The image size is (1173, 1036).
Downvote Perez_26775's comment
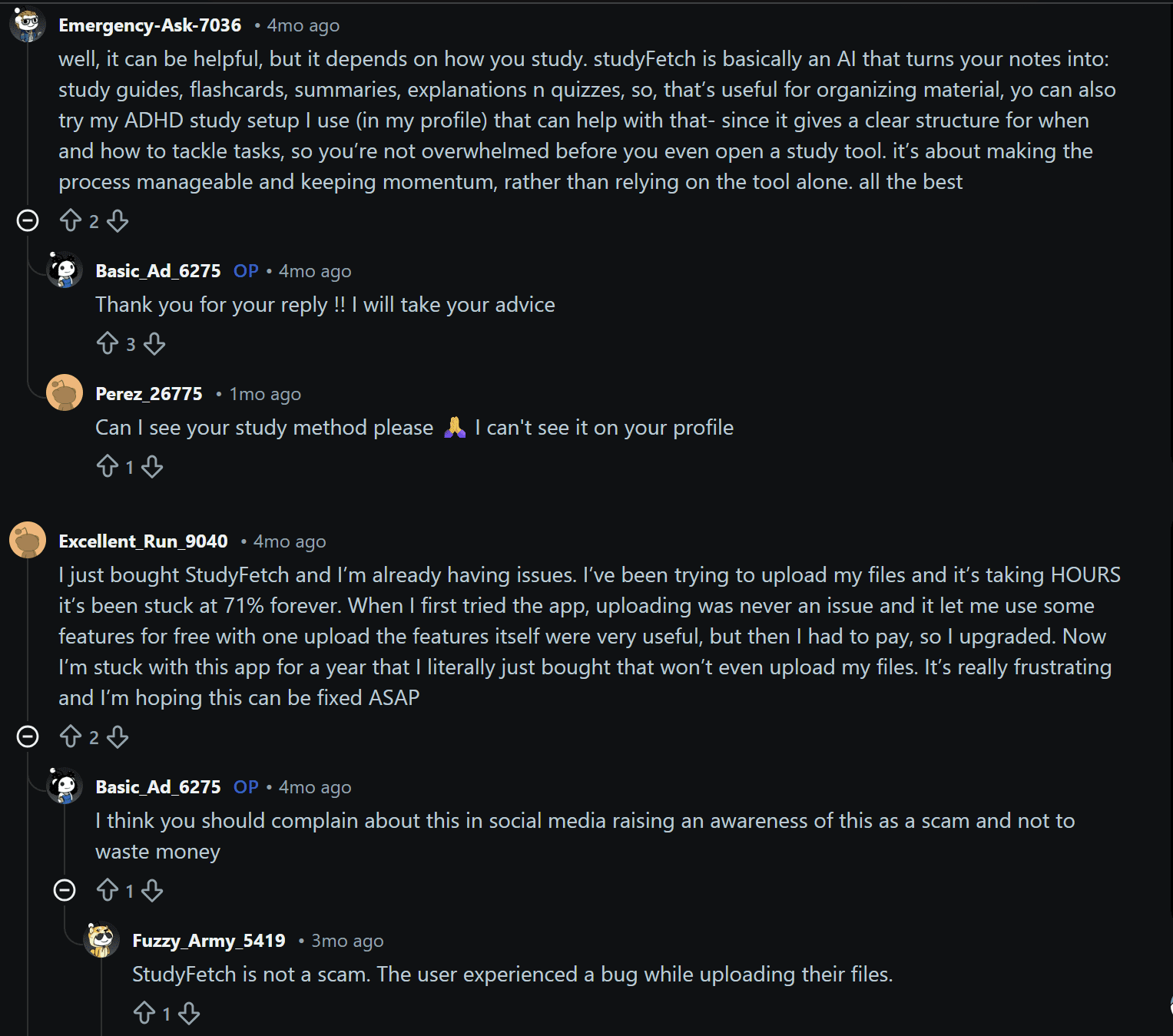[x=152, y=467]
